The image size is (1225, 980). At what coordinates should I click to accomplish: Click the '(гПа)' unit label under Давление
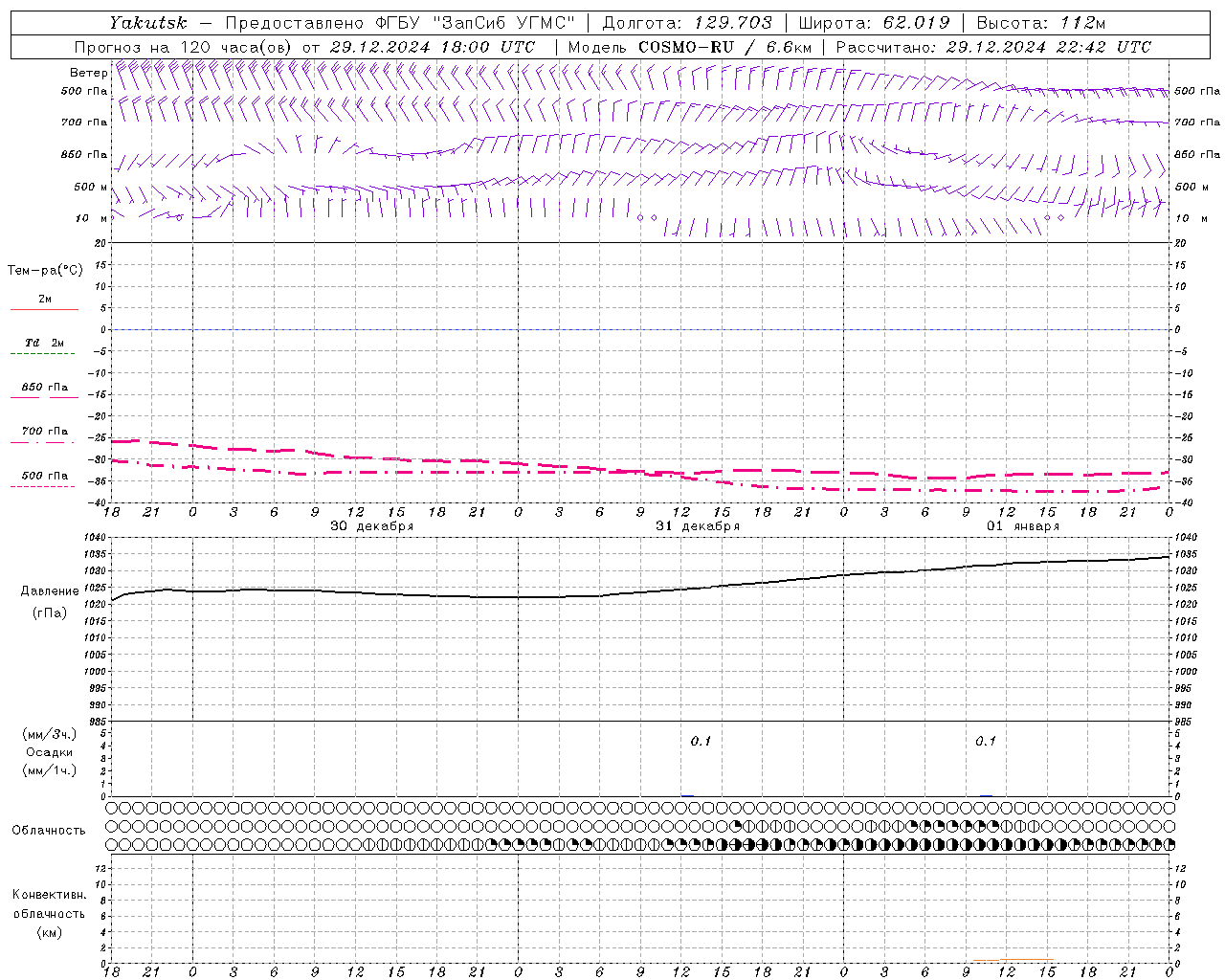(x=50, y=613)
